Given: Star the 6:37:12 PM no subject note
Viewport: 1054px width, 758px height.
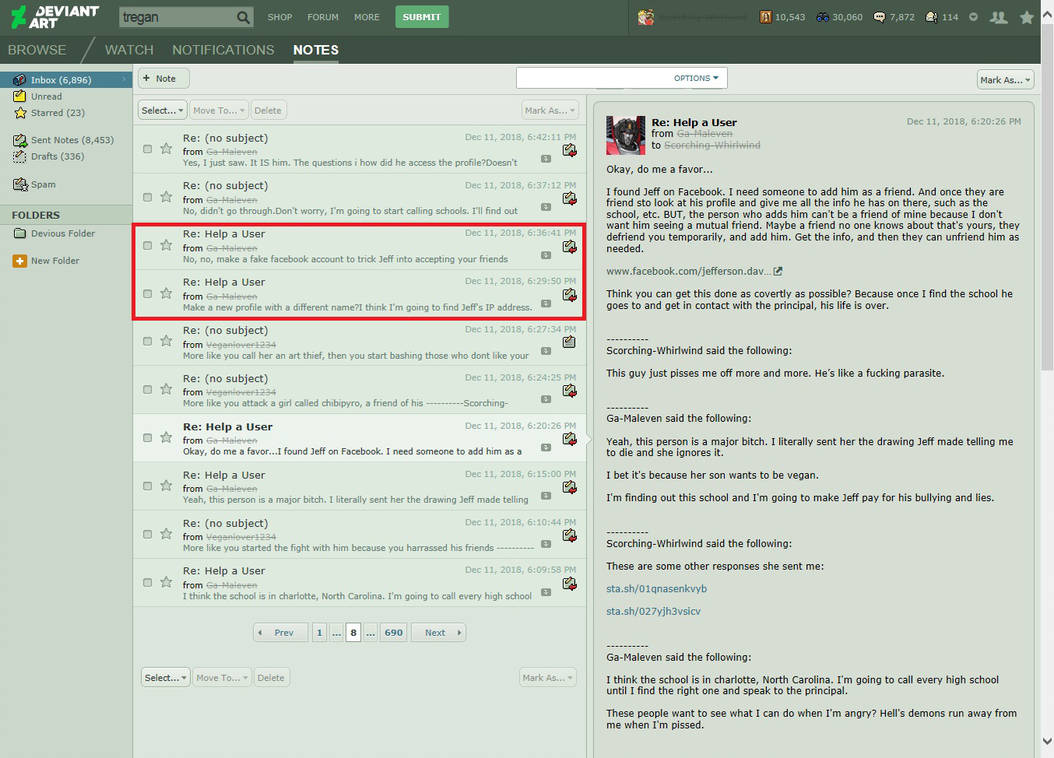Looking at the screenshot, I should click(x=166, y=197).
